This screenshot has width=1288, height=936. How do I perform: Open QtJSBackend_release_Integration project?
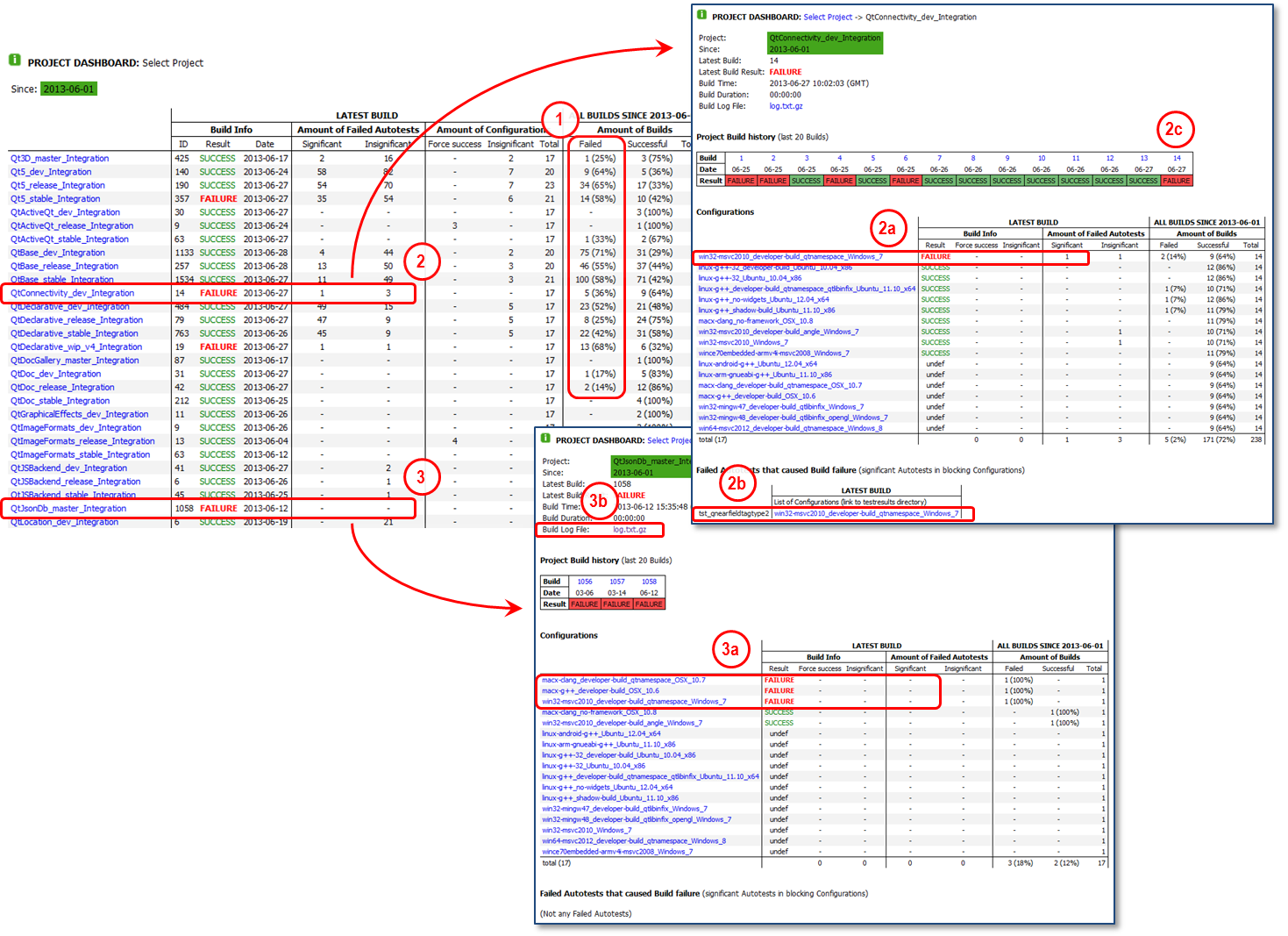tap(75, 482)
